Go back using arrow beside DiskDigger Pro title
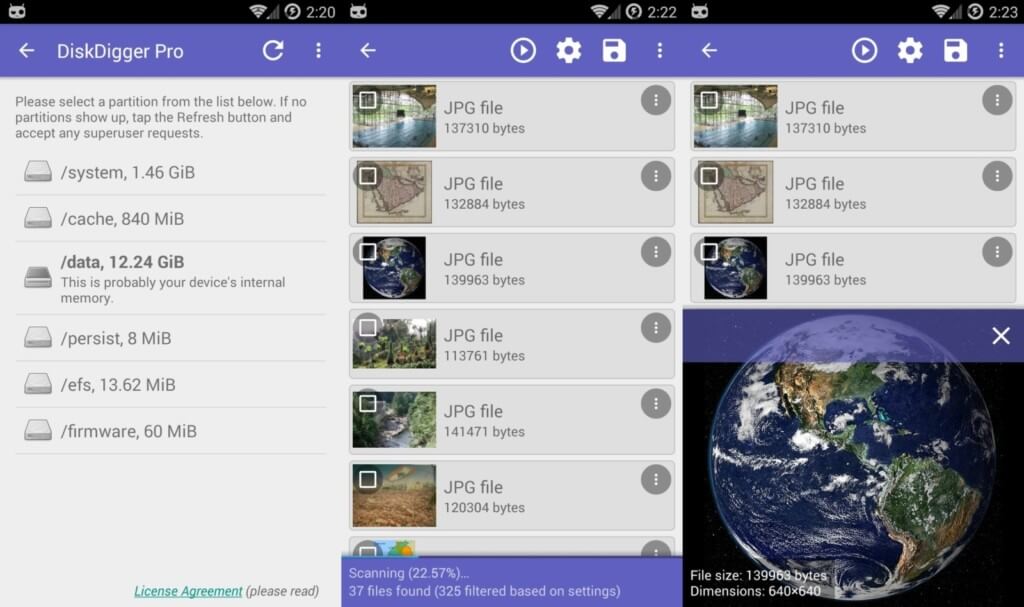 click(x=27, y=51)
